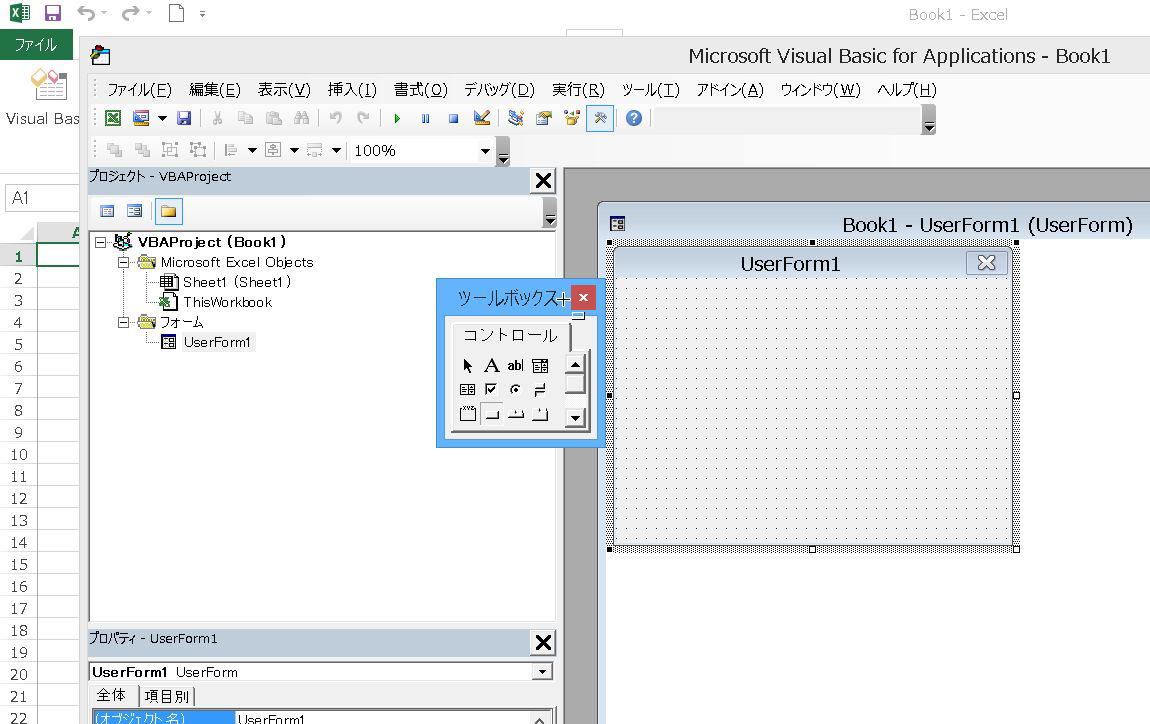Click View Code icon in Project pane
1150x724 pixels.
tap(107, 211)
